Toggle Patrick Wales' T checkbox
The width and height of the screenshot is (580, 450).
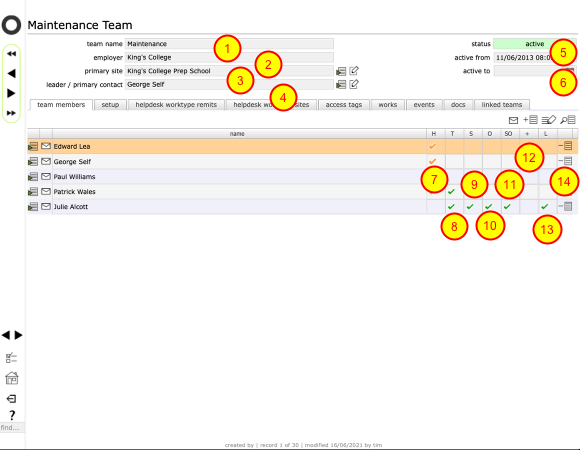451,192
